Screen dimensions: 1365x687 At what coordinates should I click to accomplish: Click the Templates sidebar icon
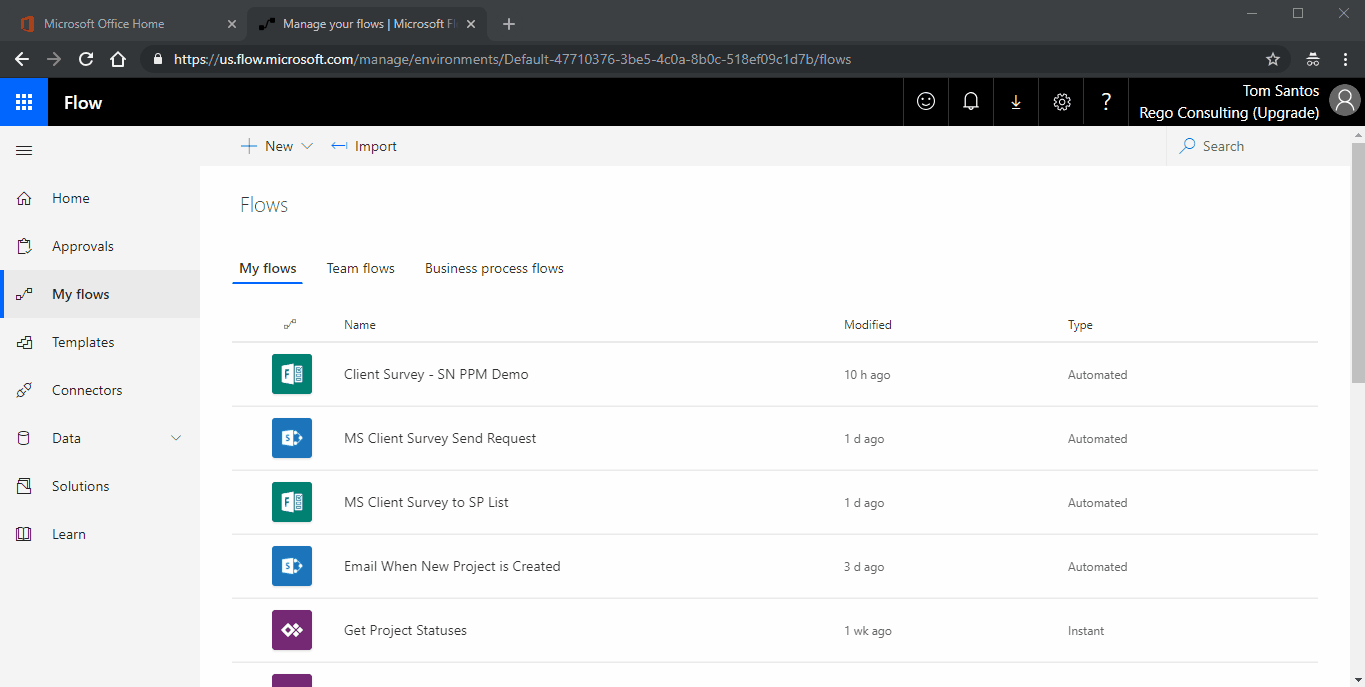[x=24, y=342]
